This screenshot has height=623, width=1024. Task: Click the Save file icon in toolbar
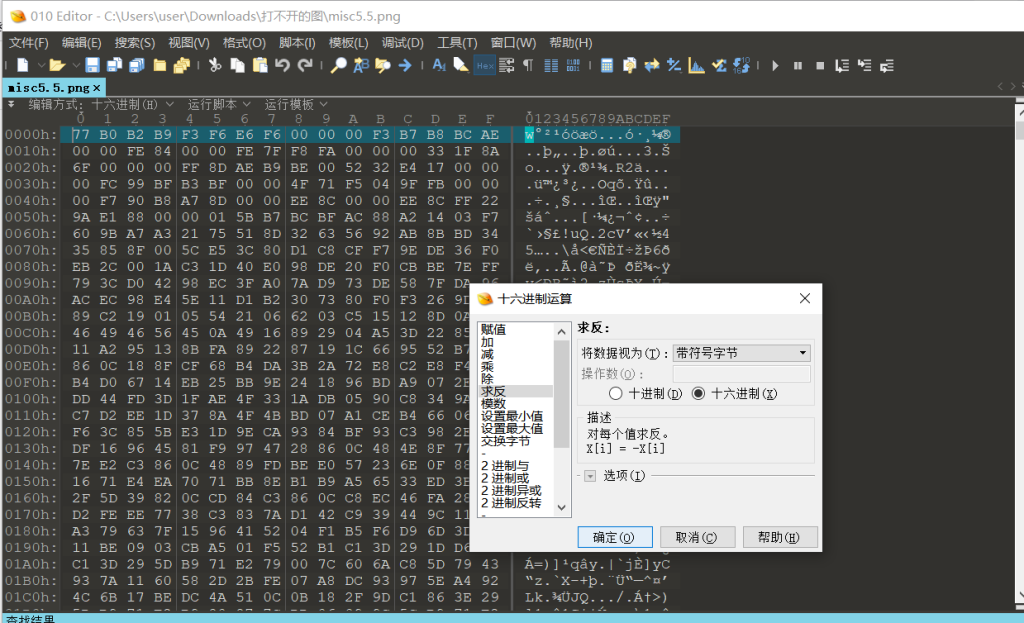point(92,65)
